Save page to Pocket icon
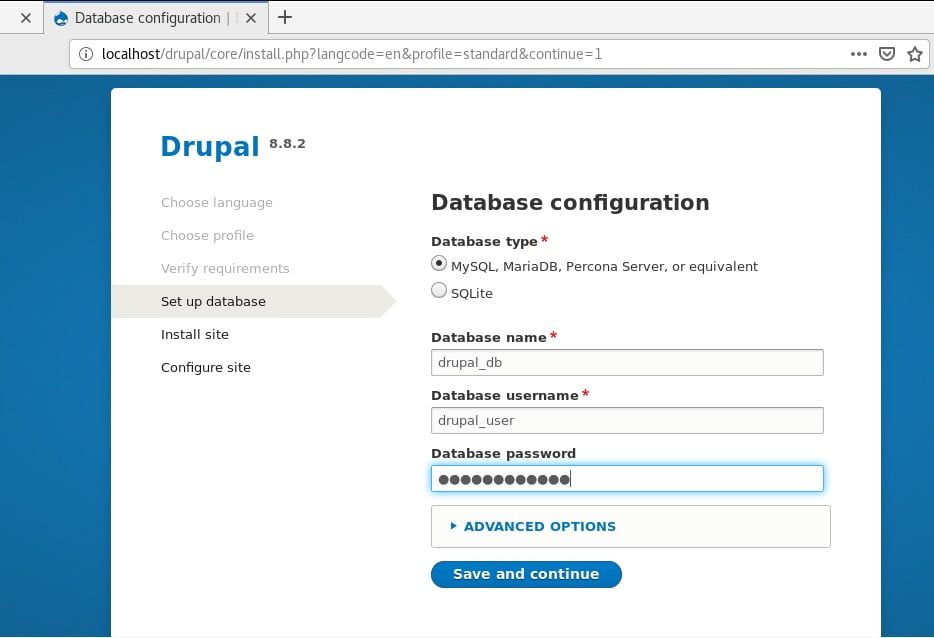Viewport: 934px width, 638px height. click(x=887, y=54)
